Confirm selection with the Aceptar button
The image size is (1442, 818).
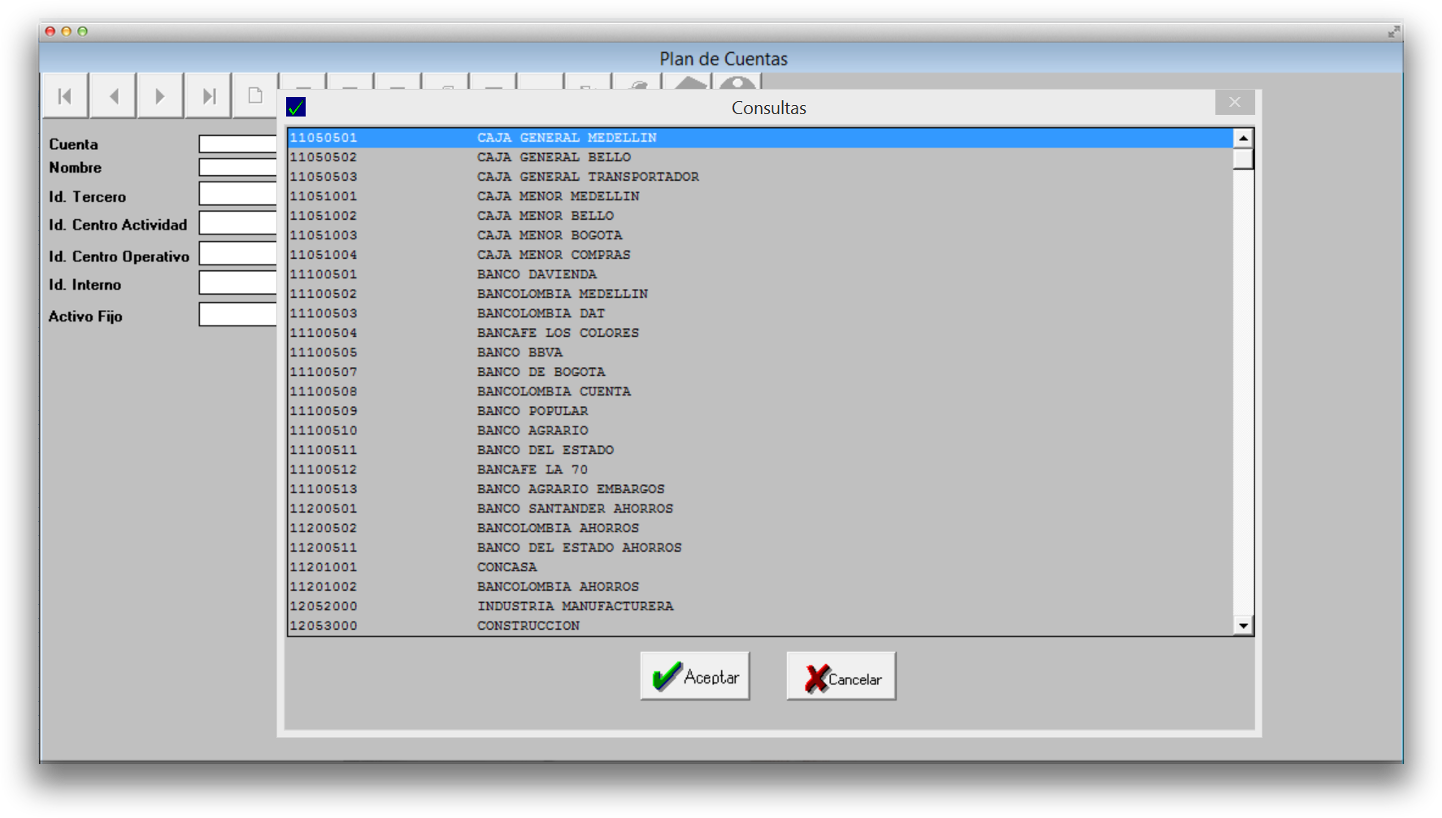(695, 677)
